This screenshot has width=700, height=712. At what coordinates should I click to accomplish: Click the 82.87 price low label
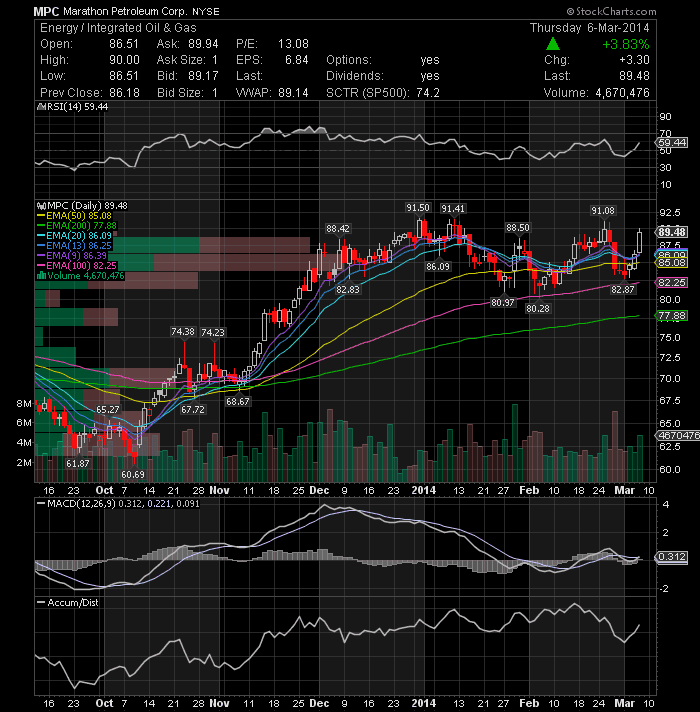point(623,290)
